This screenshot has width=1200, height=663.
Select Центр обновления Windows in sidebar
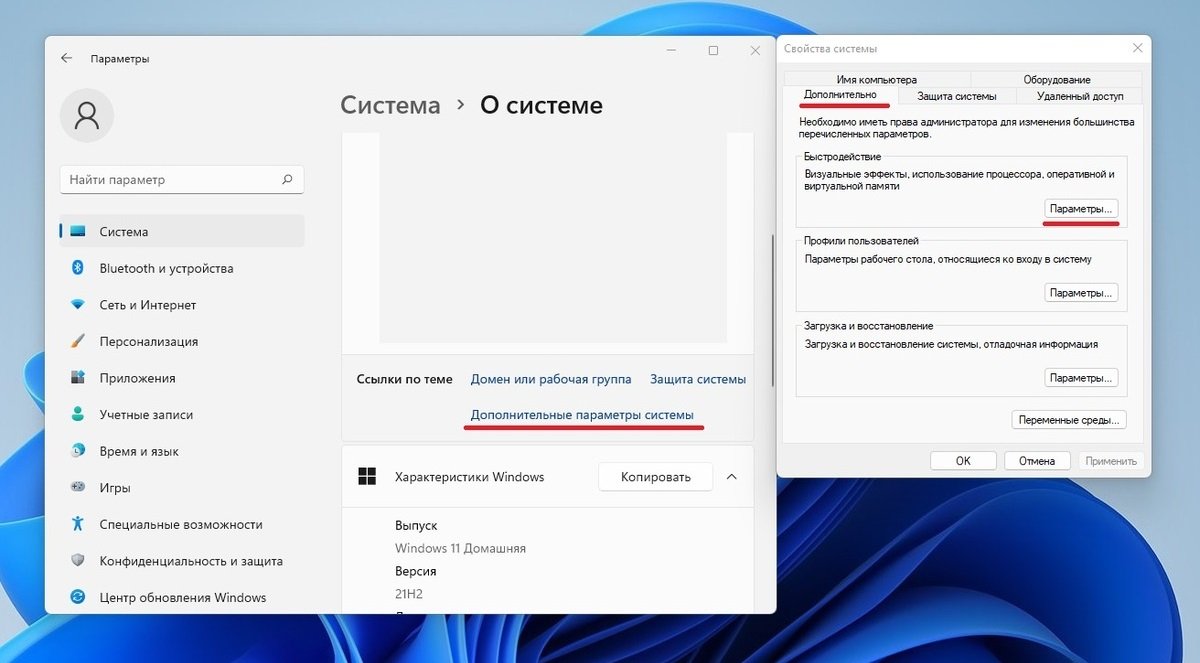(x=182, y=597)
